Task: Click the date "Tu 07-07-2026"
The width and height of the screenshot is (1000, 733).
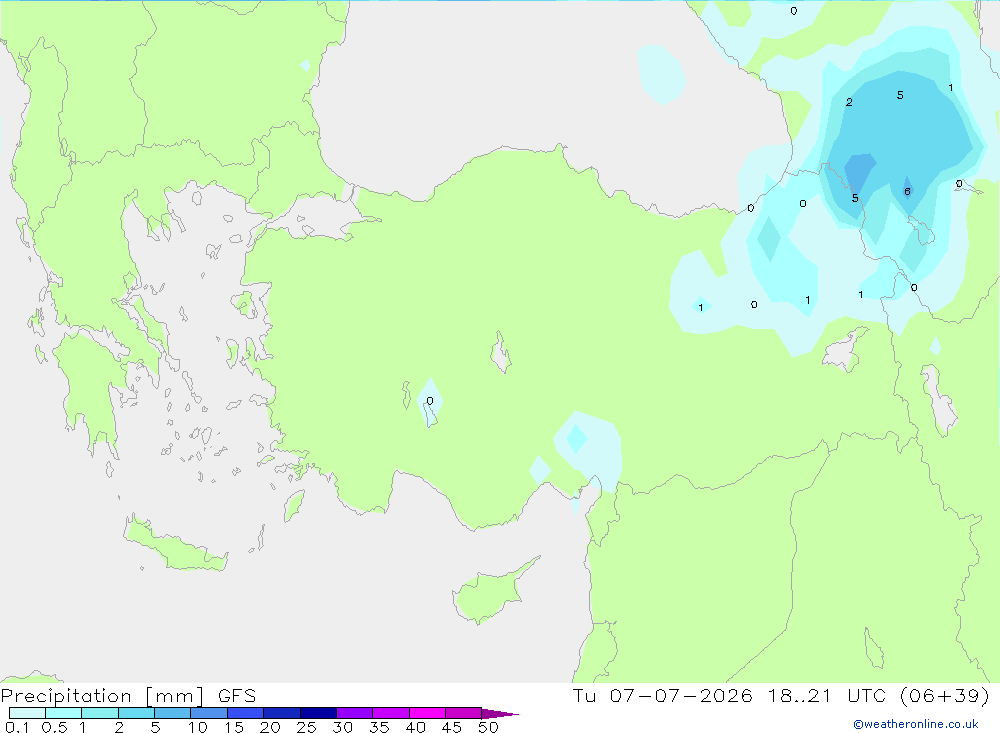Action: pos(662,695)
